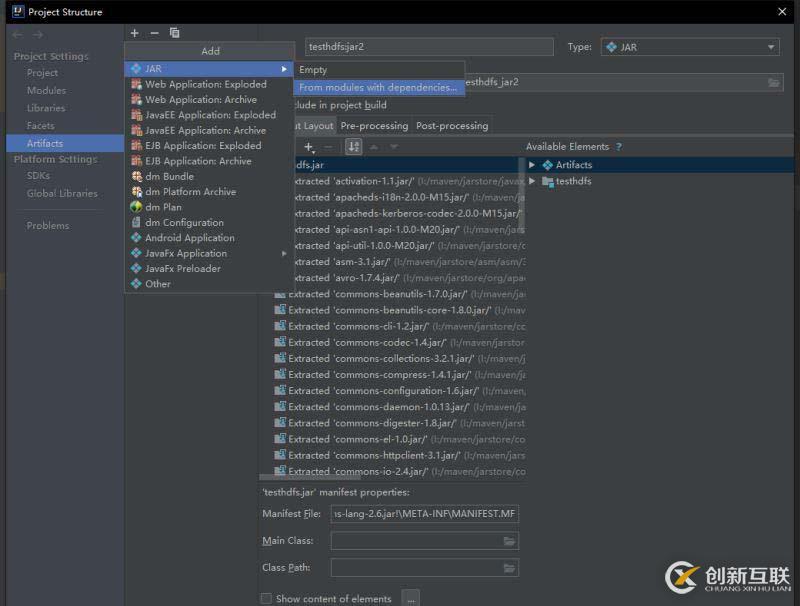
Task: Select the dm Bundle option
Action: [x=167, y=176]
